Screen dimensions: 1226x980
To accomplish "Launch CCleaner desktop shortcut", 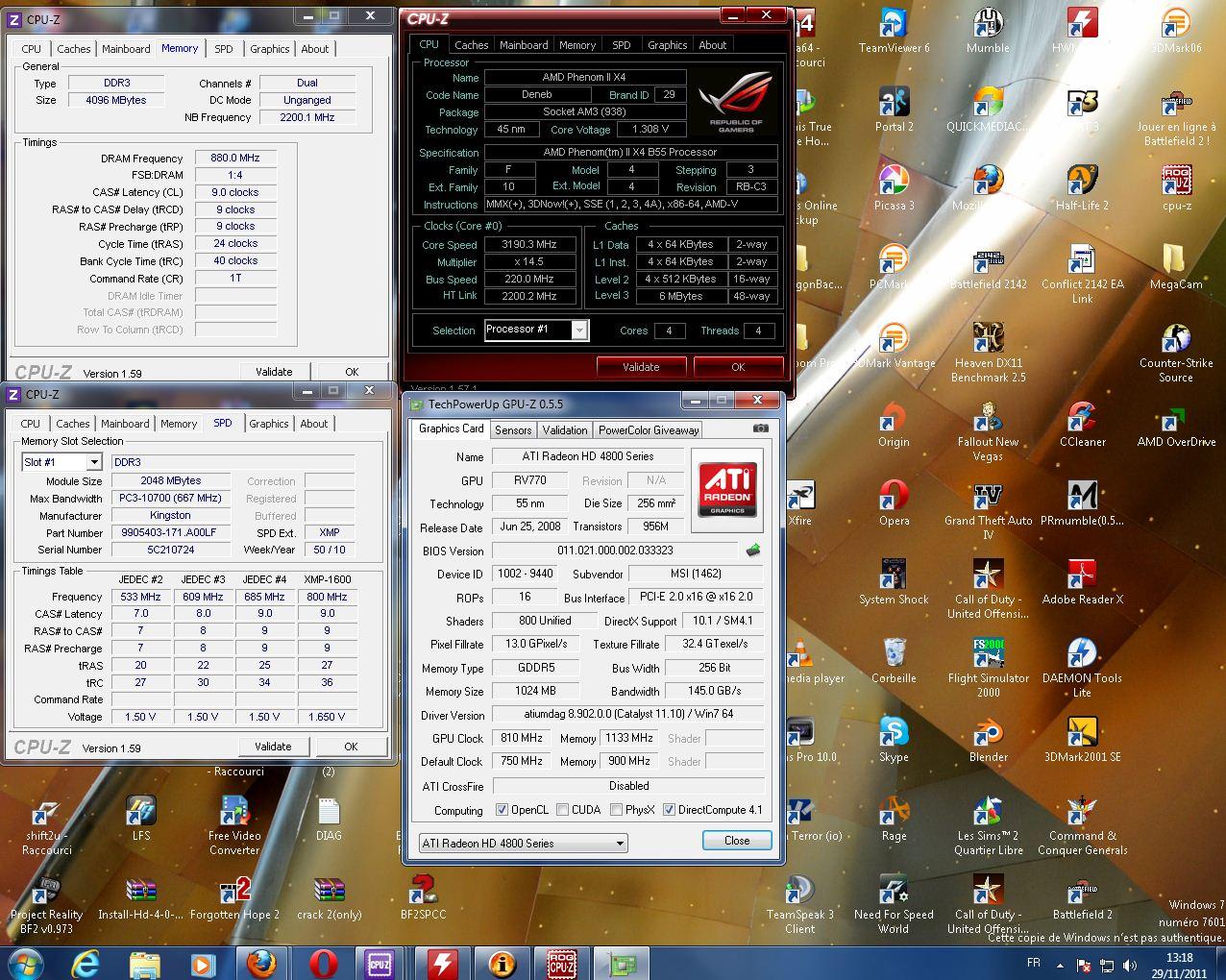I will [x=1082, y=426].
